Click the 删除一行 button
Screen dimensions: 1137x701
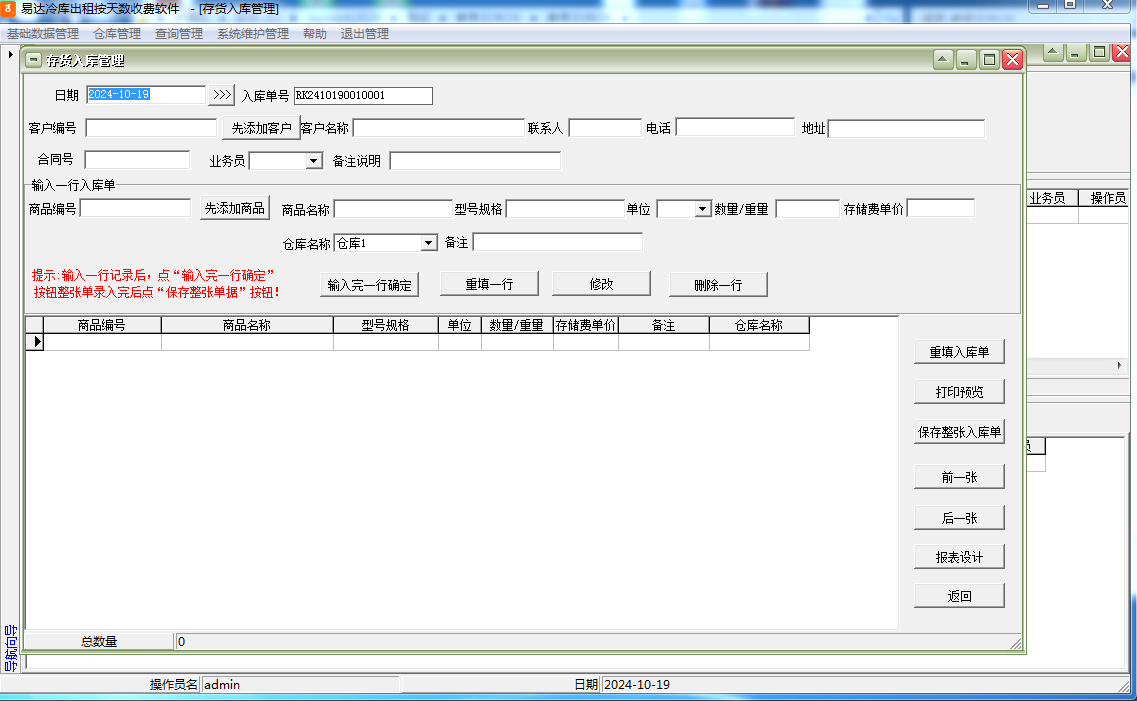718,285
